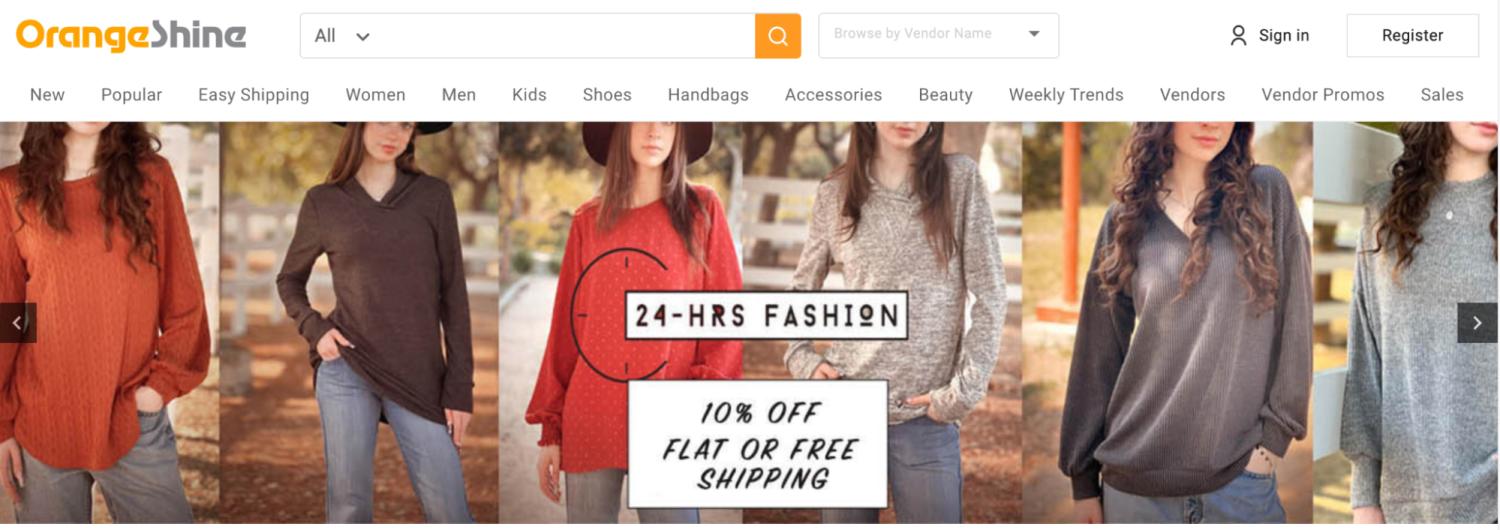Click the Register button
This screenshot has width=1500, height=530.
tap(1412, 36)
